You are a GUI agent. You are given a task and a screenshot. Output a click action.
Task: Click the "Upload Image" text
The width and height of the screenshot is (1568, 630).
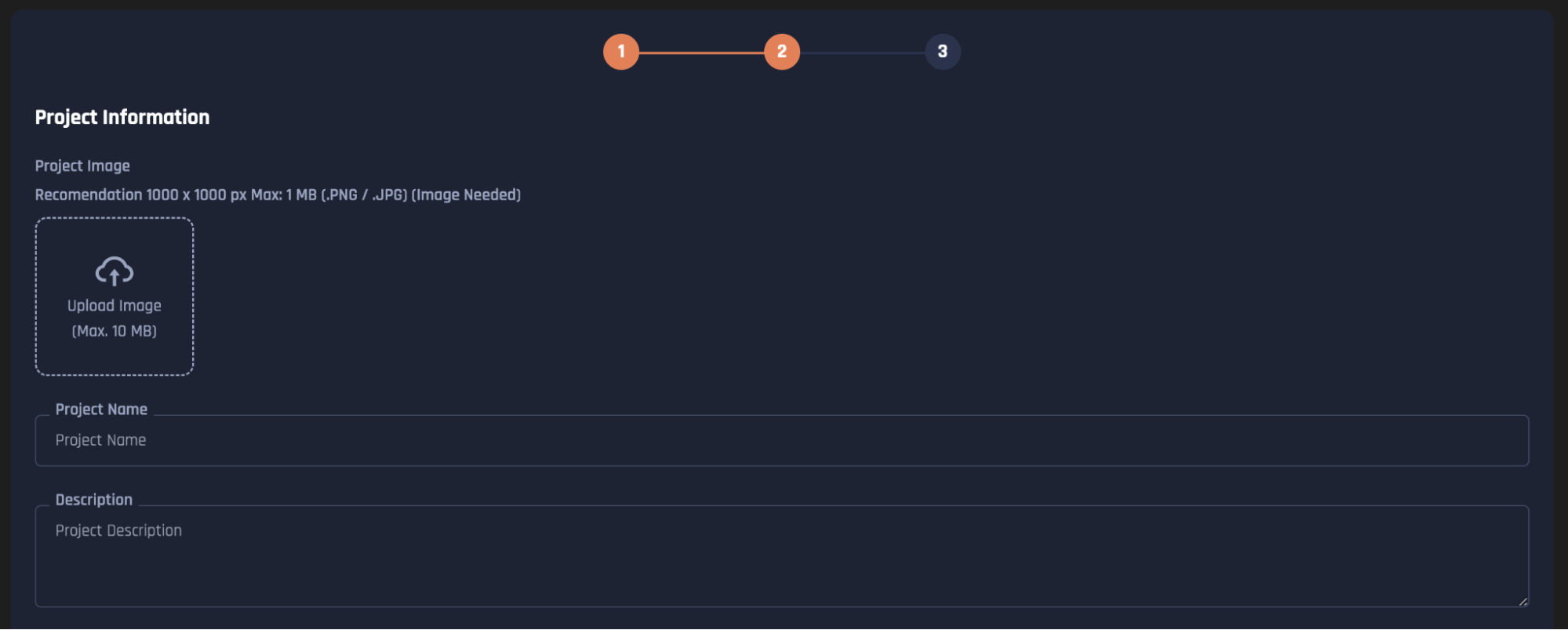[x=115, y=306]
